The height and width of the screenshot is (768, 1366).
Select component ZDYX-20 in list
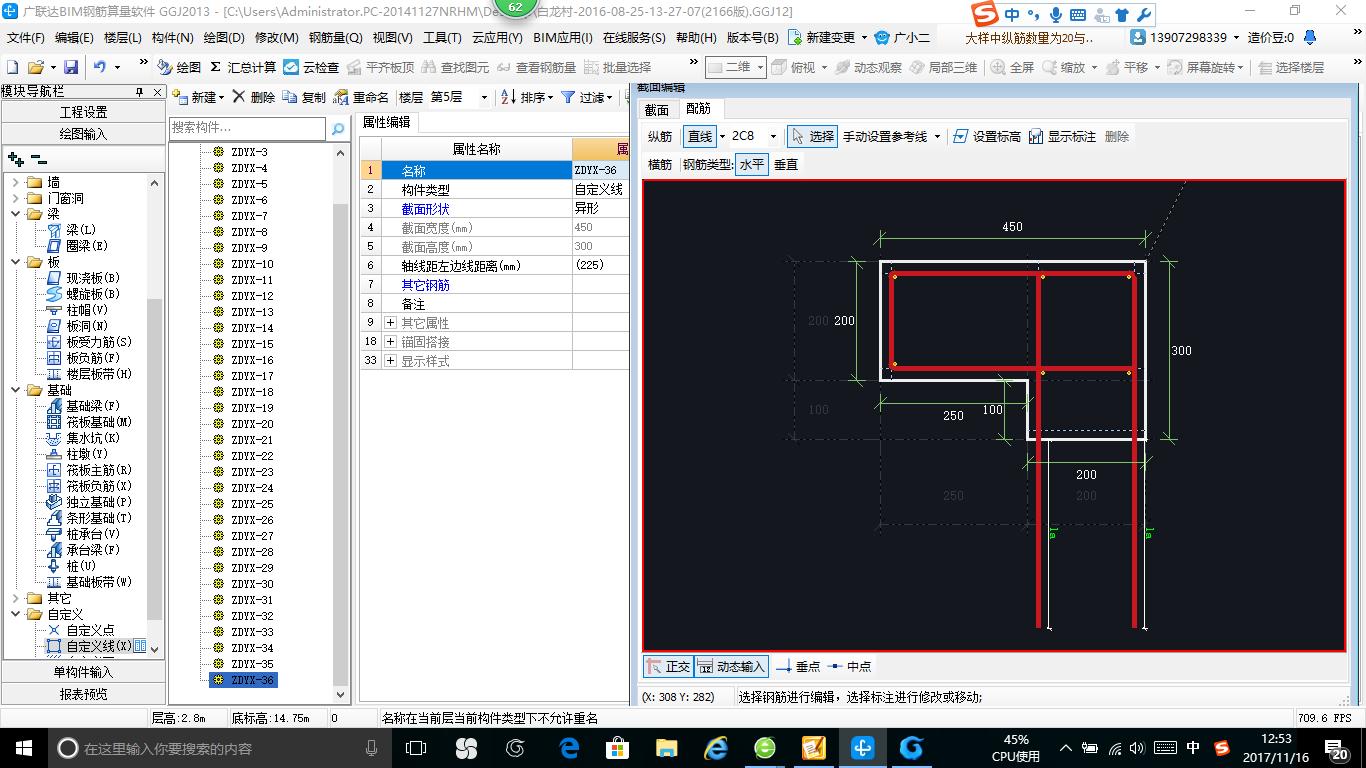252,424
